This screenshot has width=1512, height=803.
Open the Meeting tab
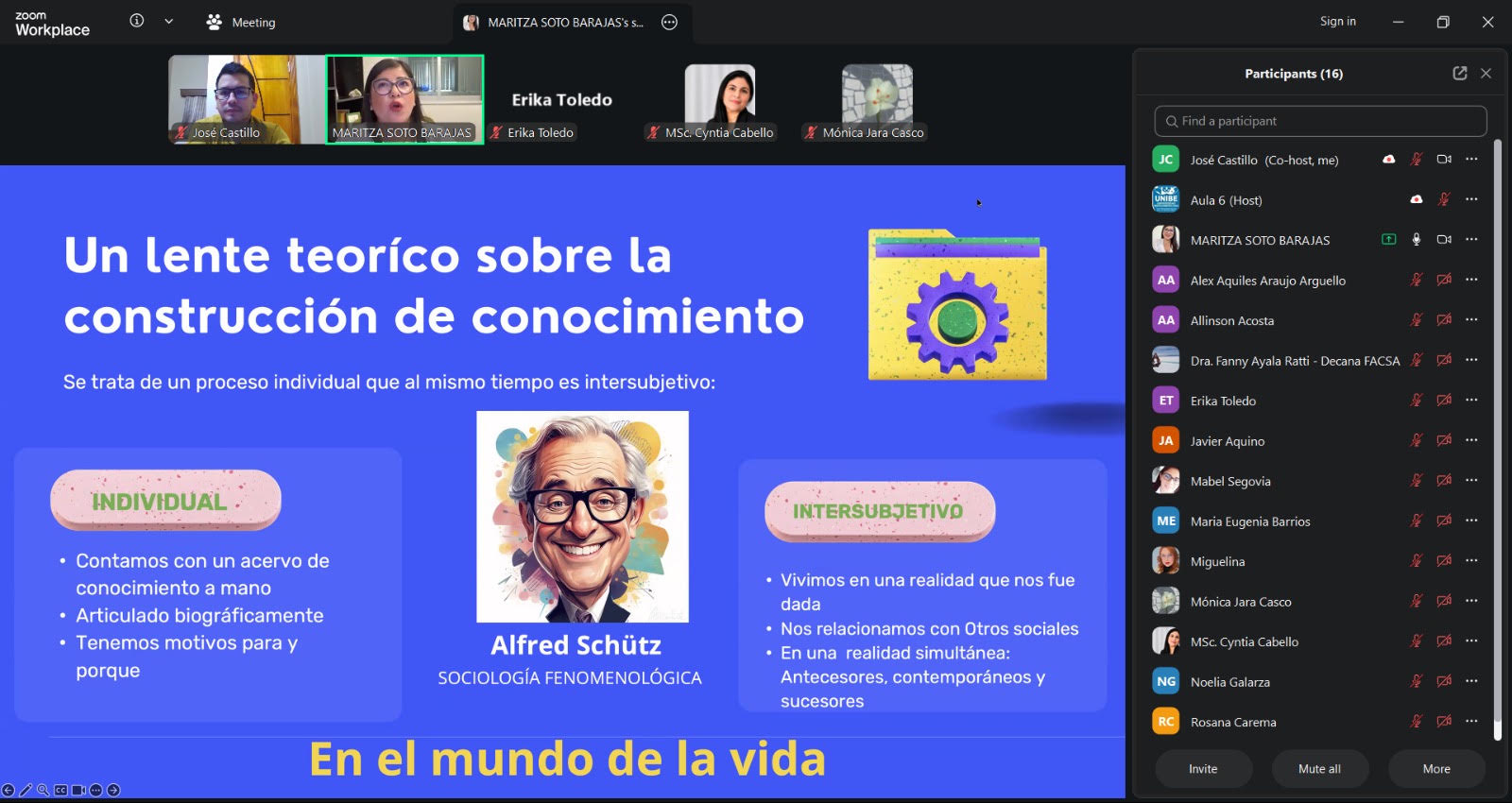coord(241,22)
